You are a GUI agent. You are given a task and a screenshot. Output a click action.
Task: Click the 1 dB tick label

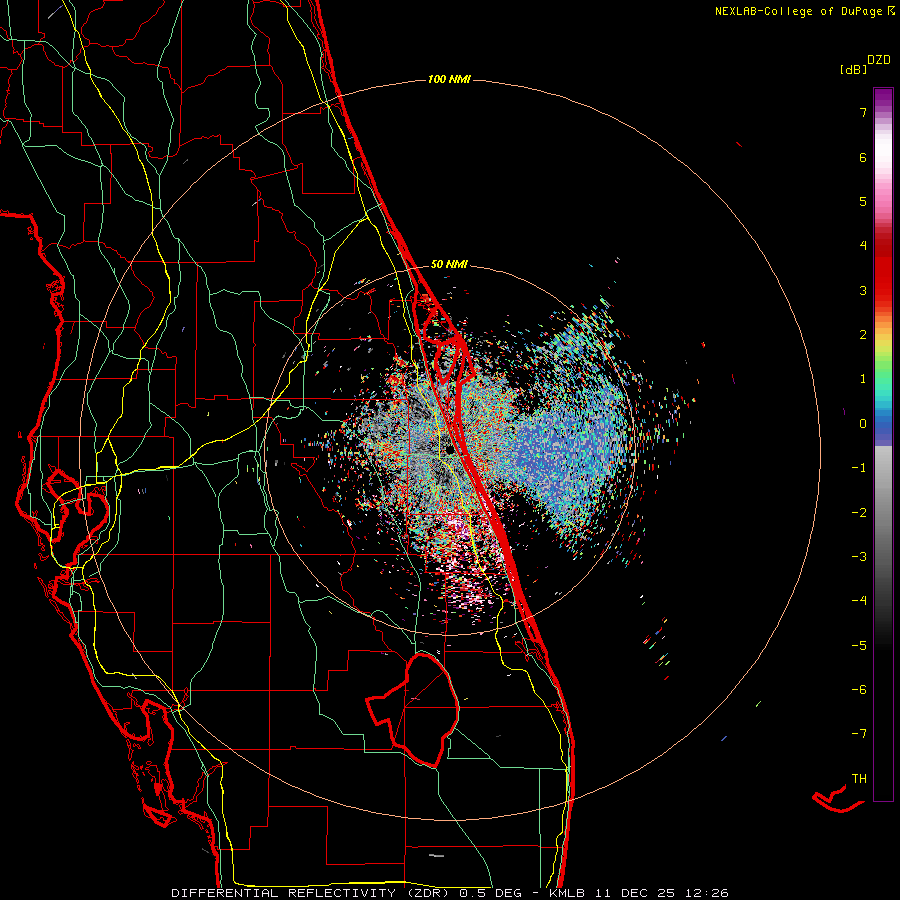pyautogui.click(x=863, y=379)
